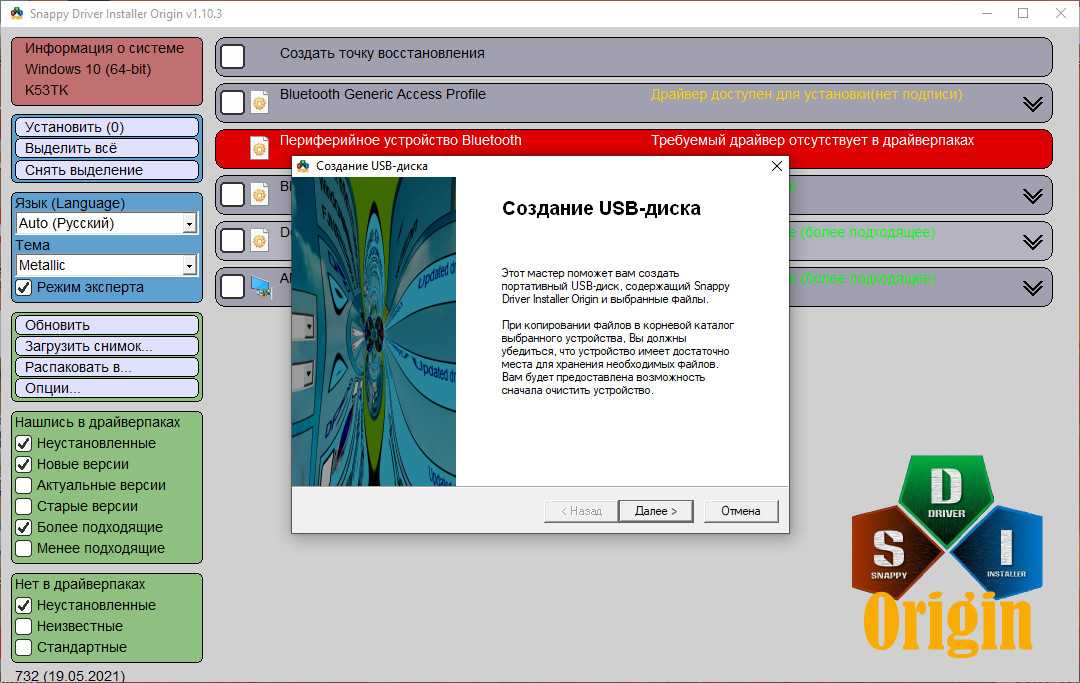Click Распаковать в... button
The height and width of the screenshot is (683, 1080).
coord(107,367)
